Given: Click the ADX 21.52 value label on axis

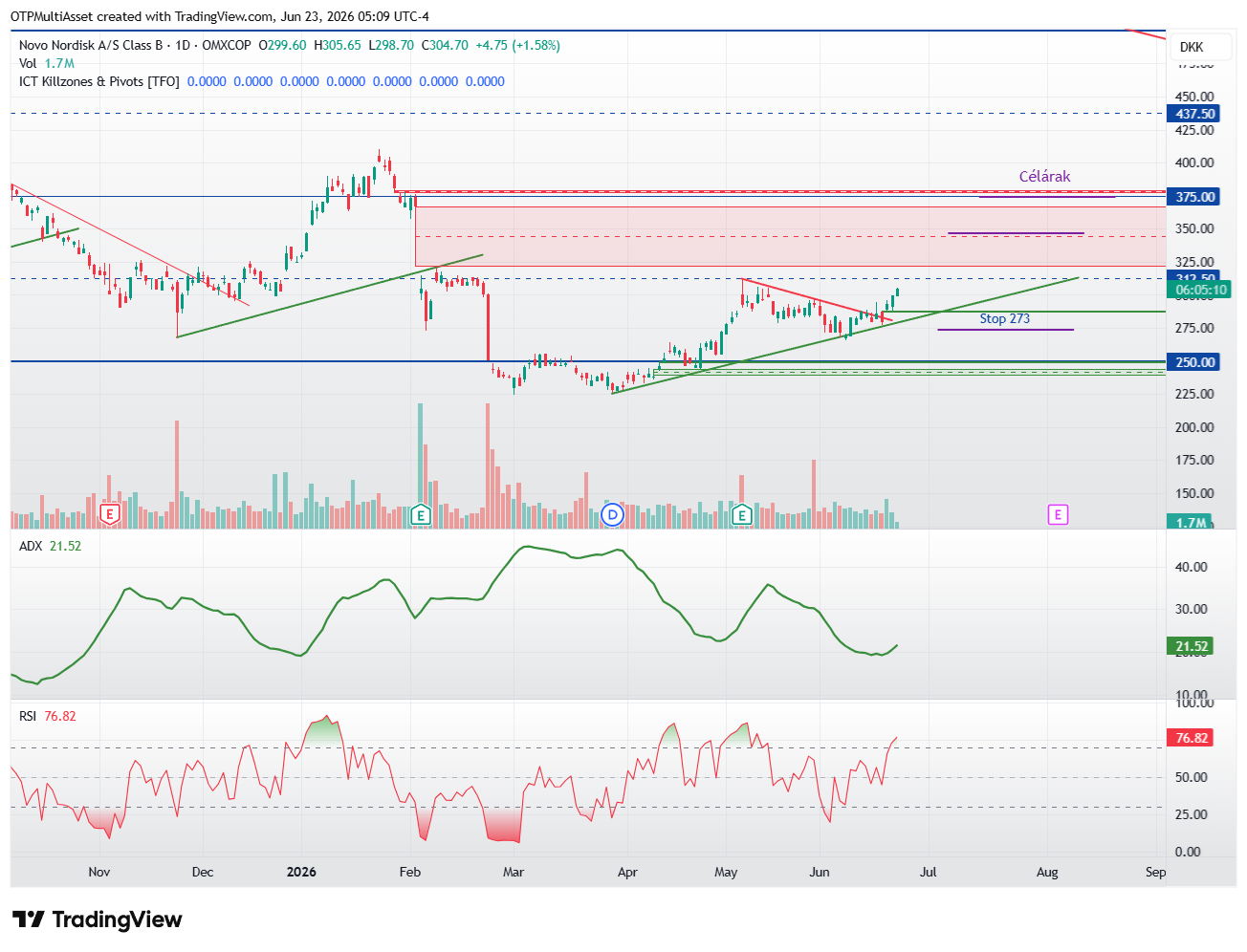Looking at the screenshot, I should pos(1192,646).
